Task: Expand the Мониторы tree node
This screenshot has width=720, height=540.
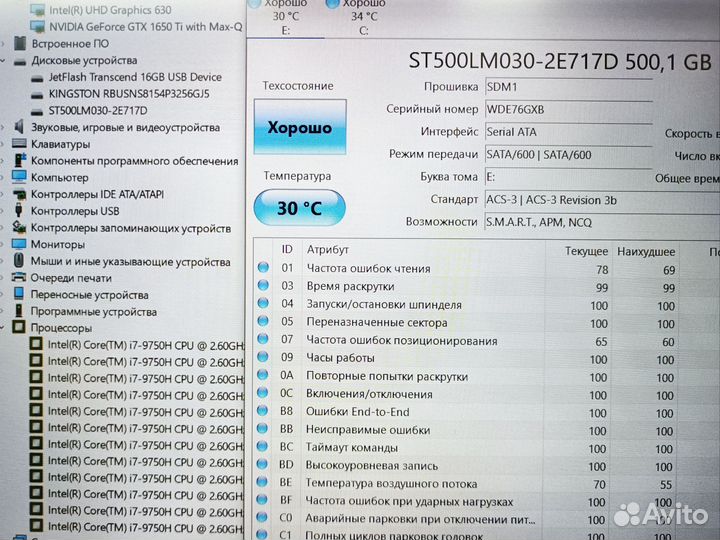Action: point(4,244)
